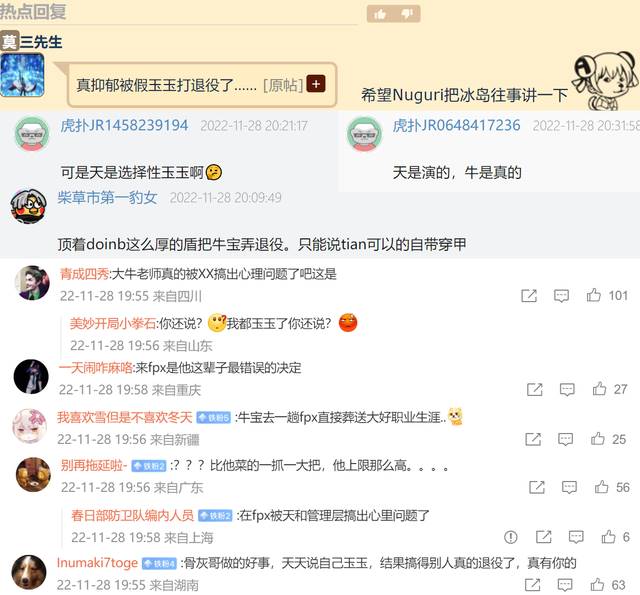The image size is (640, 595).
Task: Open replies on 别再拖延啦- comment
Action: pos(569,487)
